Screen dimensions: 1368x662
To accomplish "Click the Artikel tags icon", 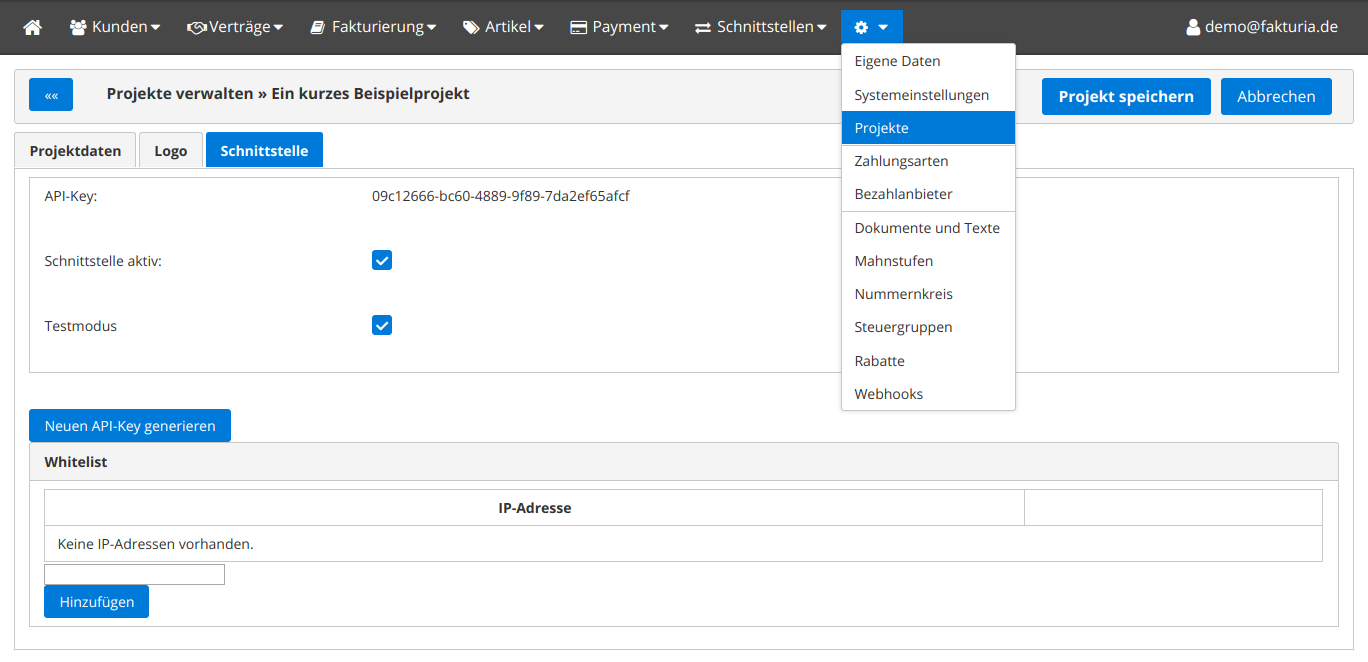I will click(x=471, y=27).
